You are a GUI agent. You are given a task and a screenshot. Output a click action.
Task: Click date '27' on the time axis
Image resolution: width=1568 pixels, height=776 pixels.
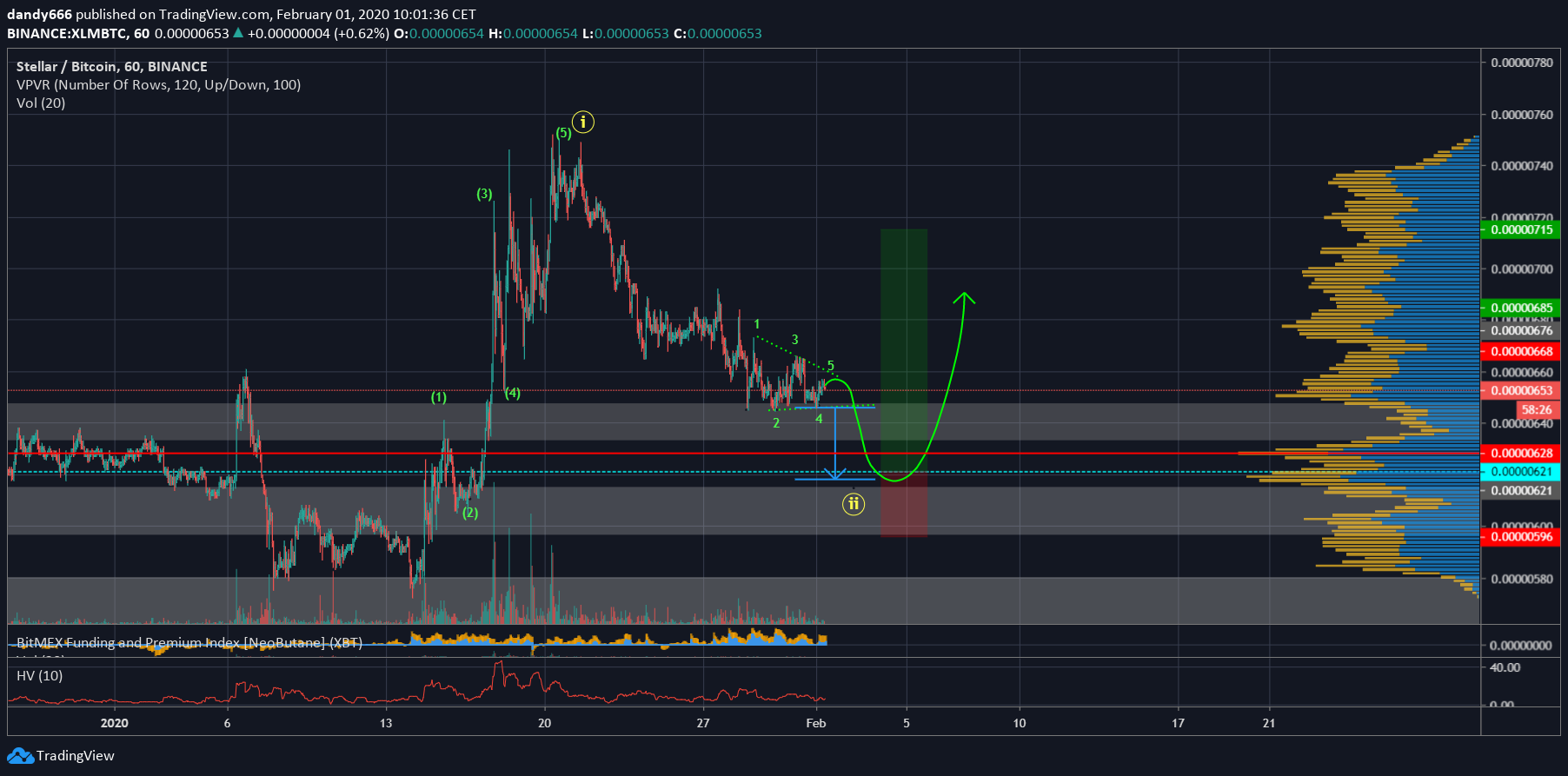[x=703, y=723]
